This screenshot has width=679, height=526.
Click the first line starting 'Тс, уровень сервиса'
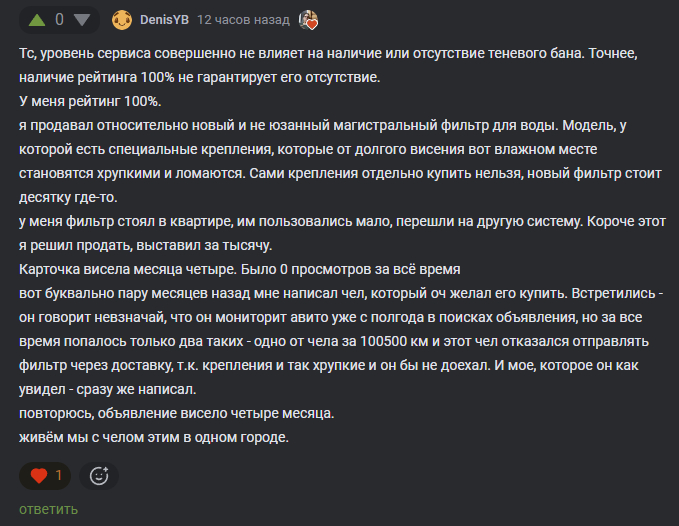(328, 53)
